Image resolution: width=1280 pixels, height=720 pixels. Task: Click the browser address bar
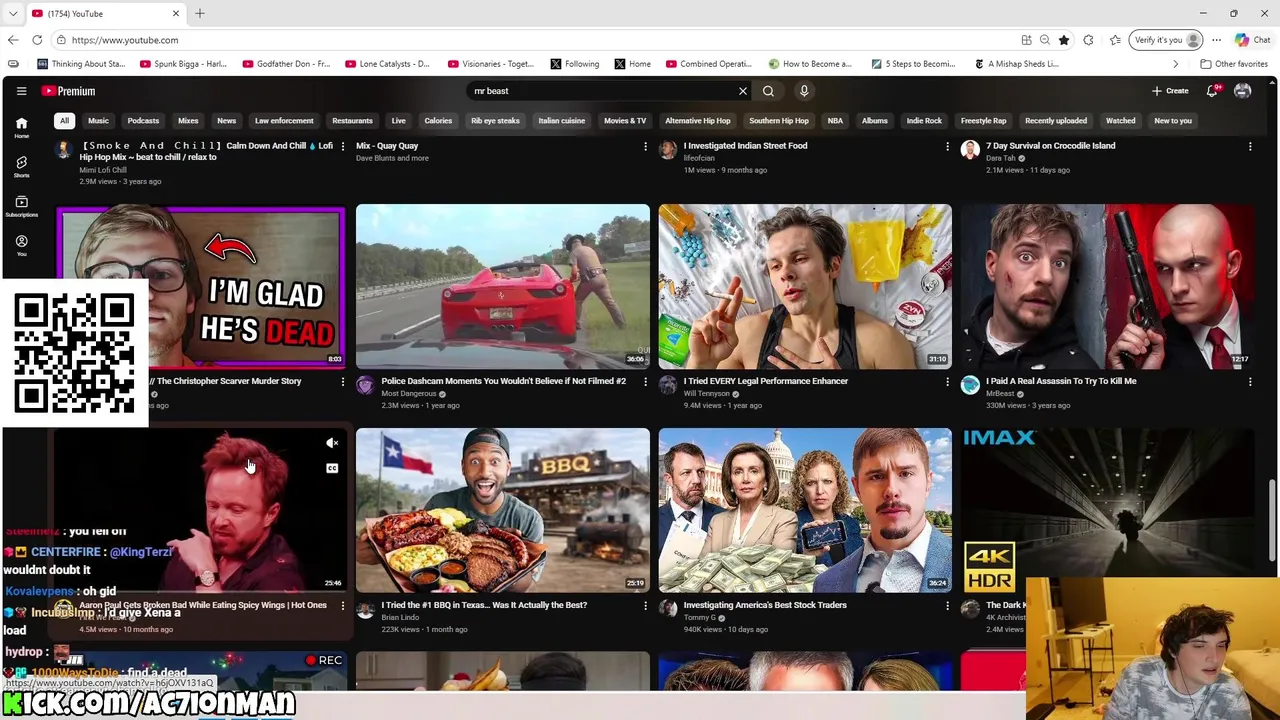pos(540,40)
